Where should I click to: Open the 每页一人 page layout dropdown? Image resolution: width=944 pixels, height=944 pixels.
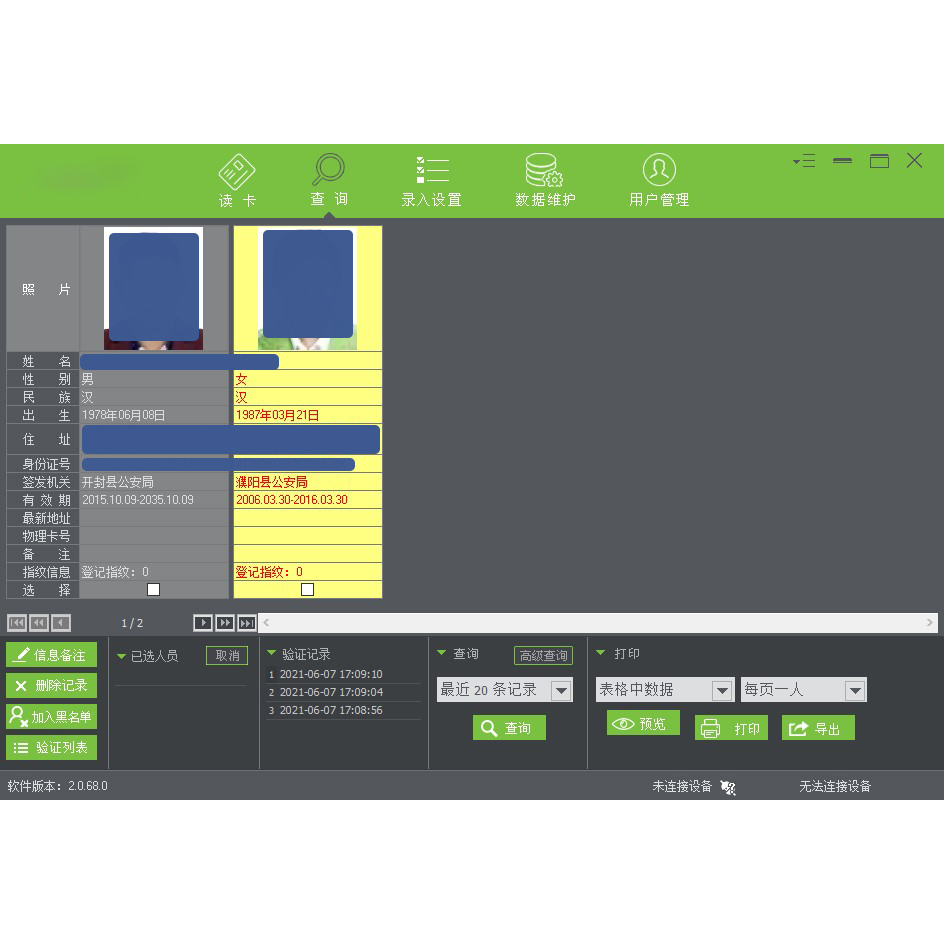pos(854,690)
